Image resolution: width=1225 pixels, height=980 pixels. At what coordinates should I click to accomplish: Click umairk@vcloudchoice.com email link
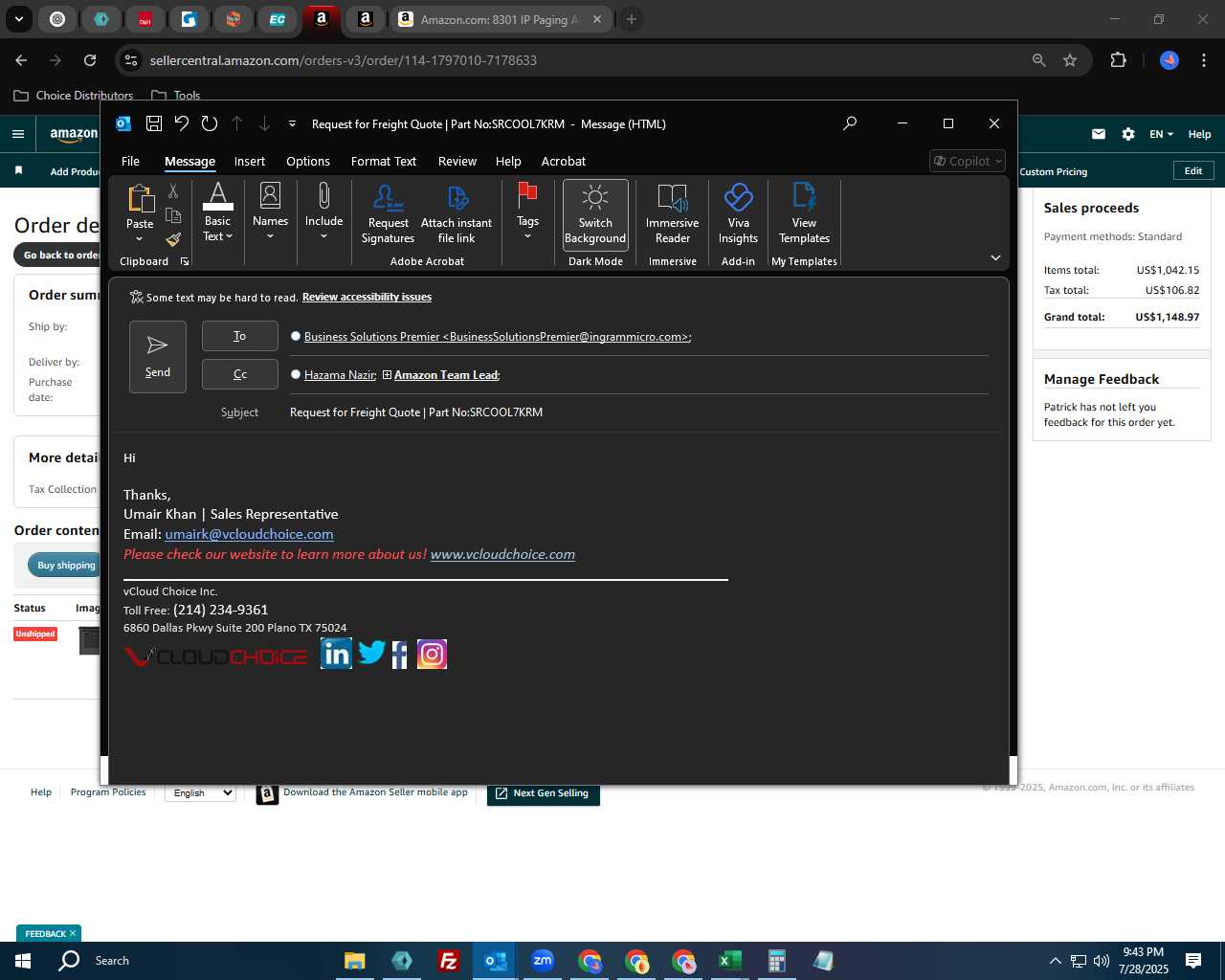(249, 534)
